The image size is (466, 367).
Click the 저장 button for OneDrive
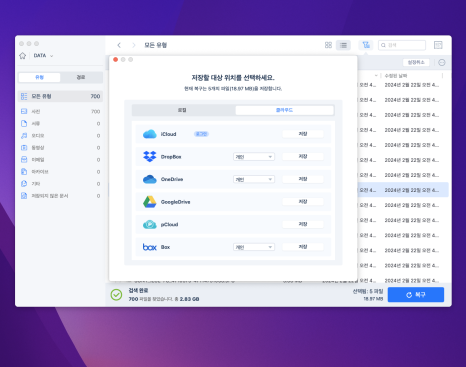[x=303, y=179]
